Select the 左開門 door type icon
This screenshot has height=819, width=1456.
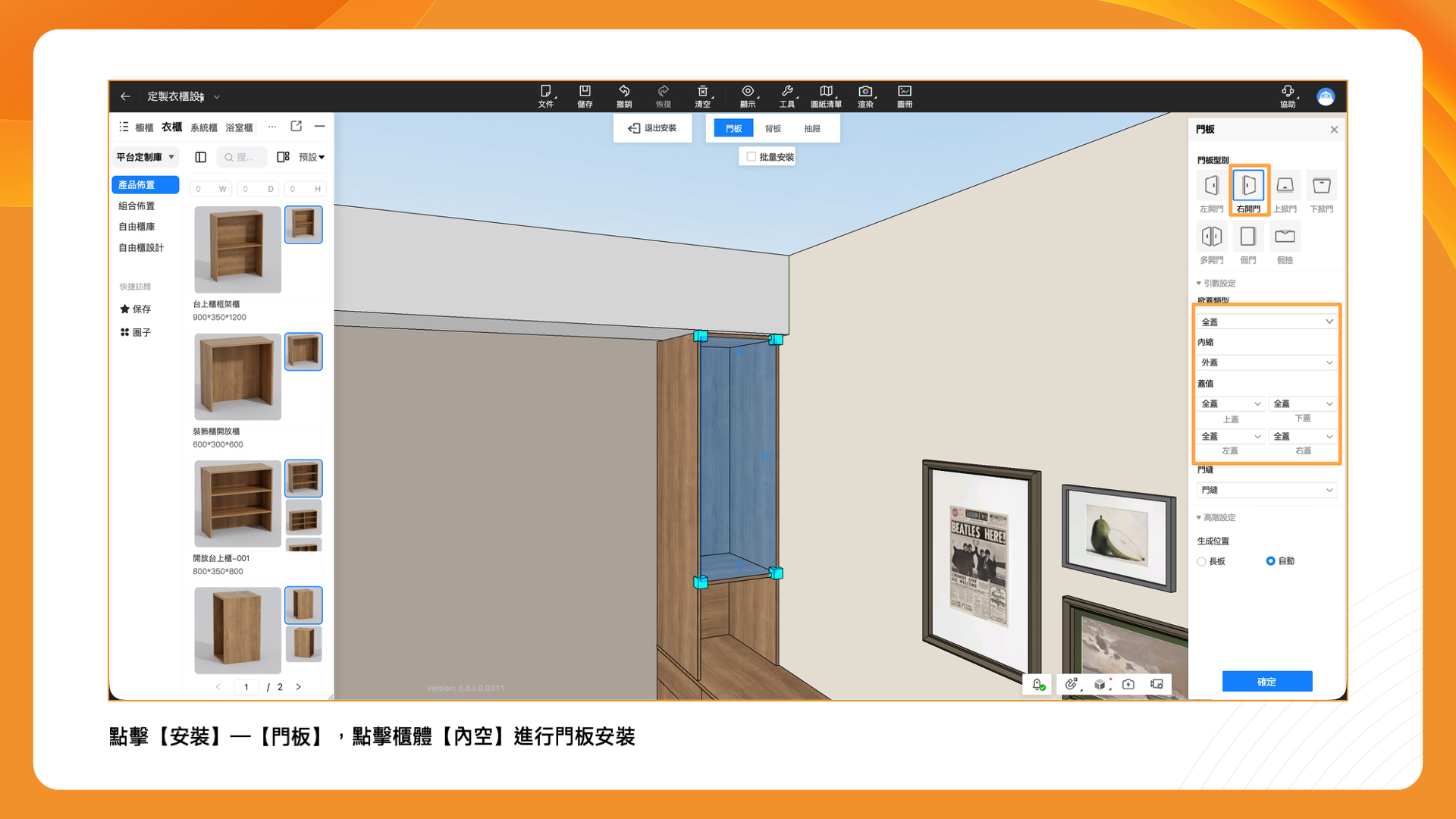(x=1211, y=186)
